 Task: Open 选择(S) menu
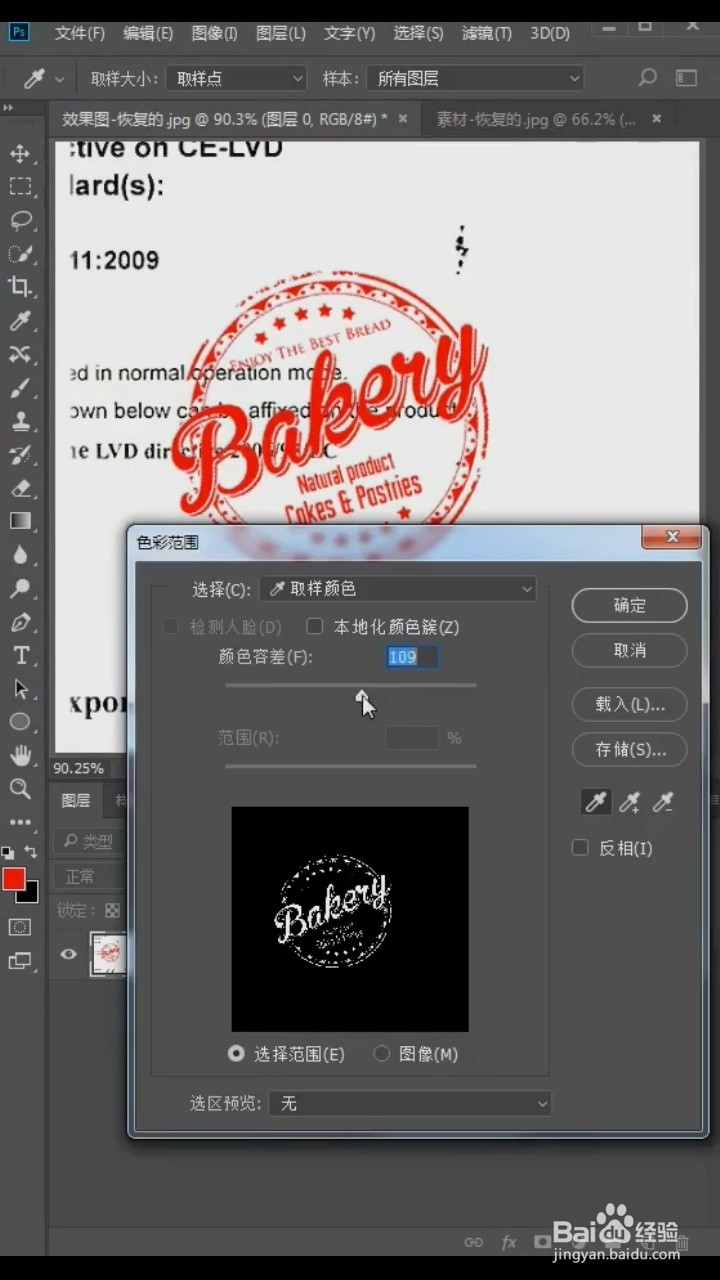pos(418,33)
